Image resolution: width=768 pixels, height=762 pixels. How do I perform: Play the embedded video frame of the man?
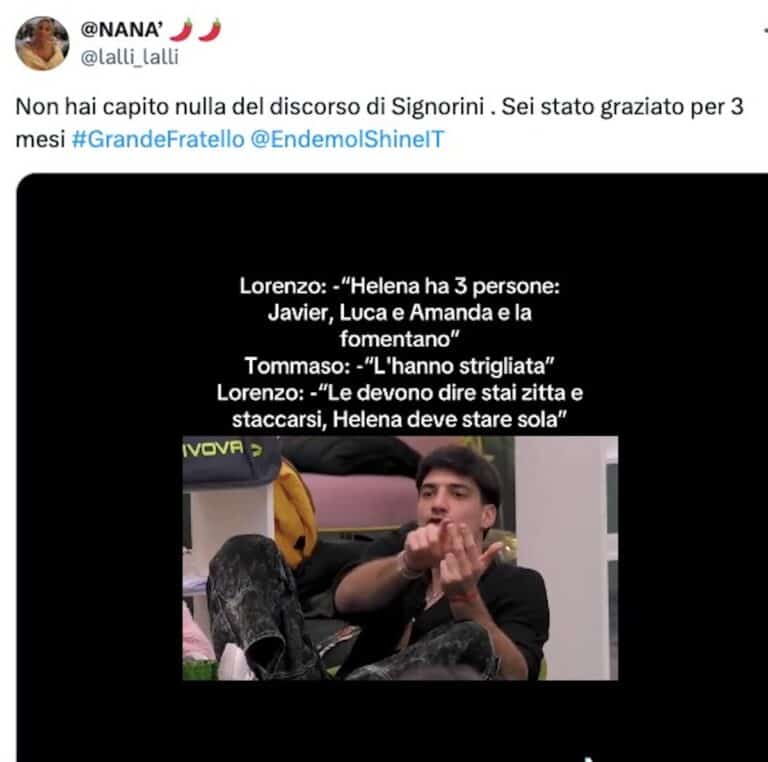[x=400, y=558]
